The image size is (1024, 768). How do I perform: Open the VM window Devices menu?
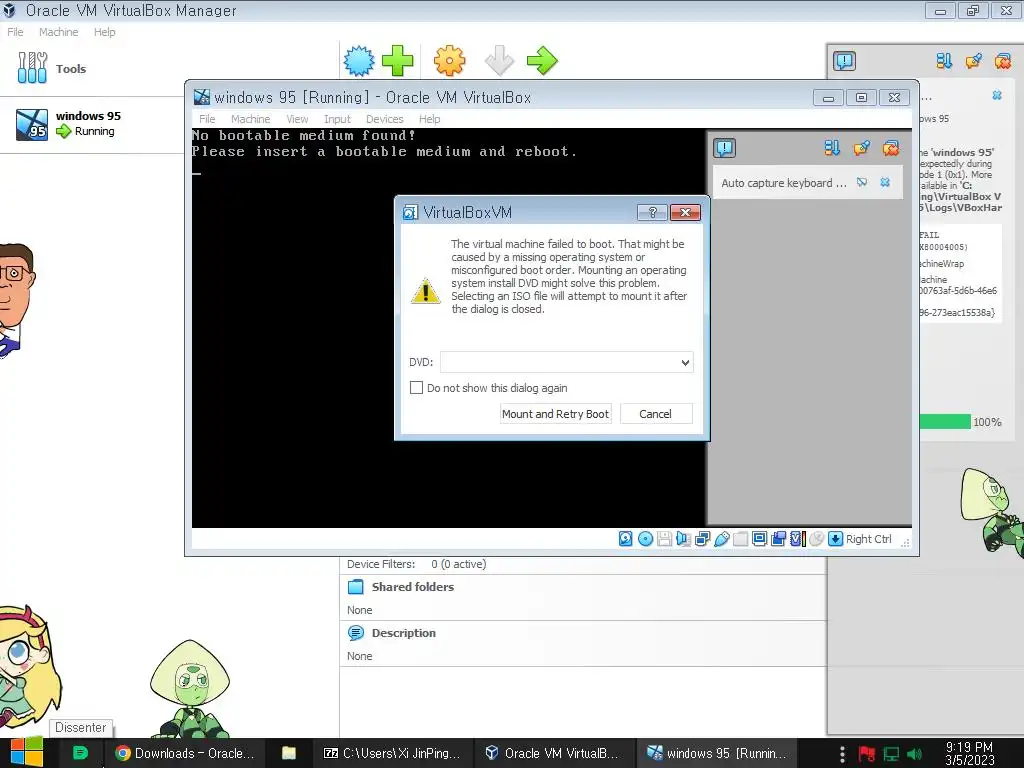coord(385,119)
